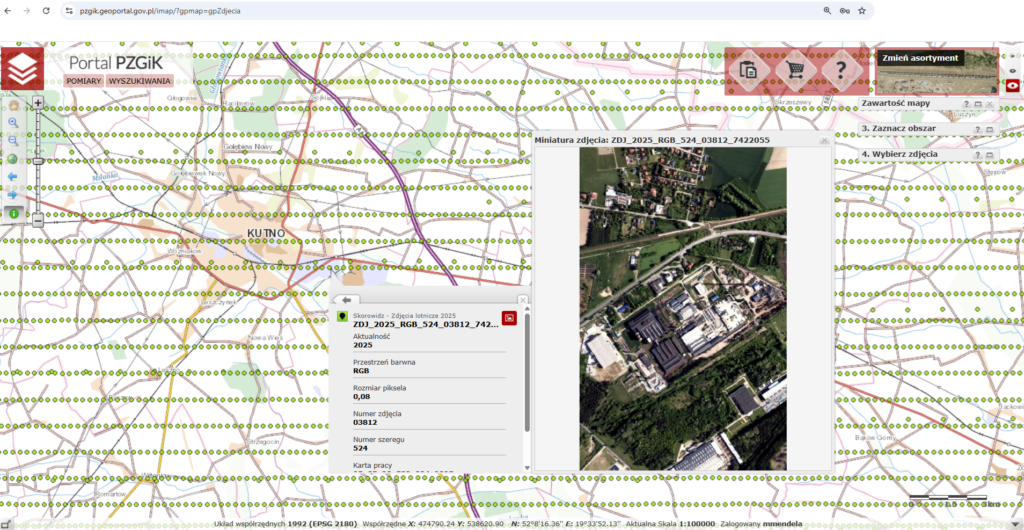Go to previous map view arrow

14,177
